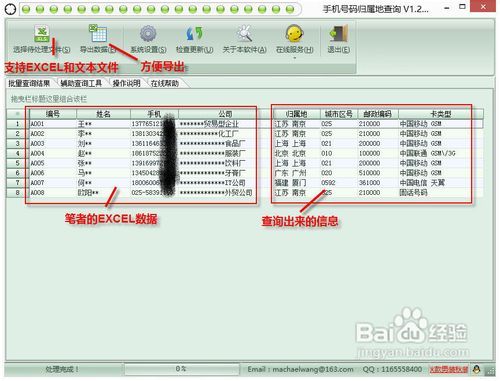
Task: Sort by the 卡类型 column header
Action: click(x=441, y=114)
